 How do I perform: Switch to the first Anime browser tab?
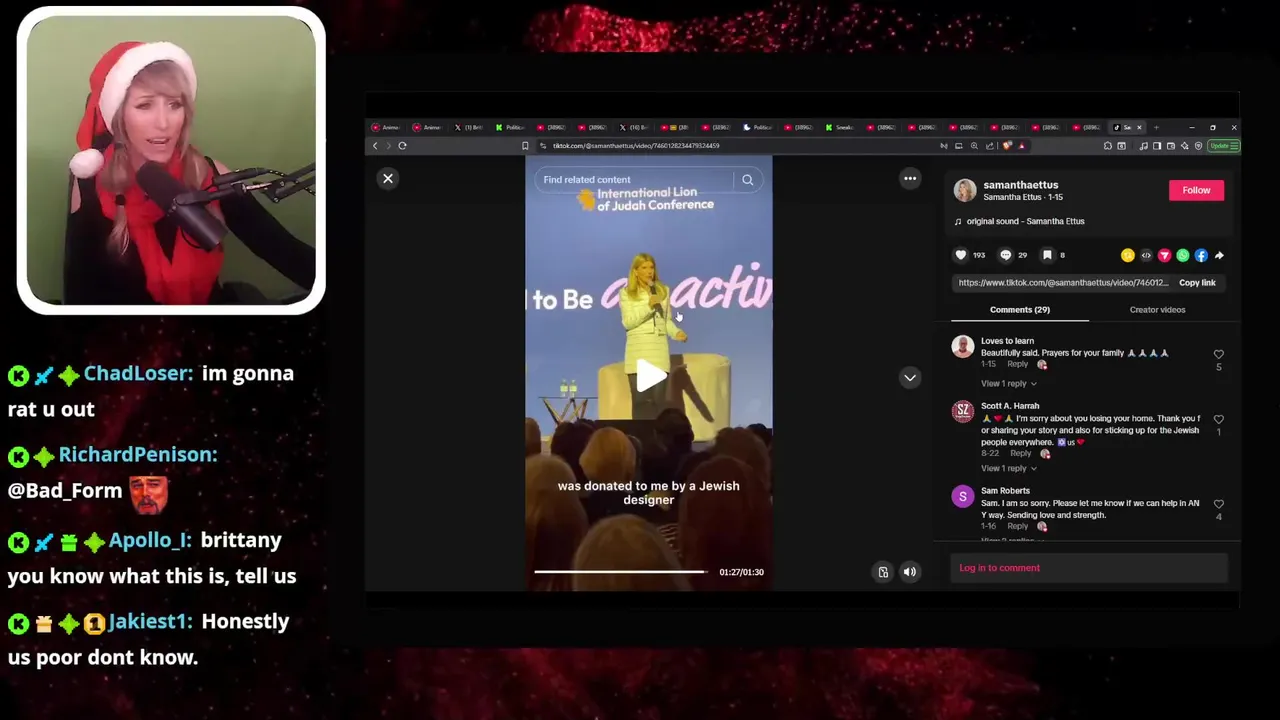click(386, 127)
